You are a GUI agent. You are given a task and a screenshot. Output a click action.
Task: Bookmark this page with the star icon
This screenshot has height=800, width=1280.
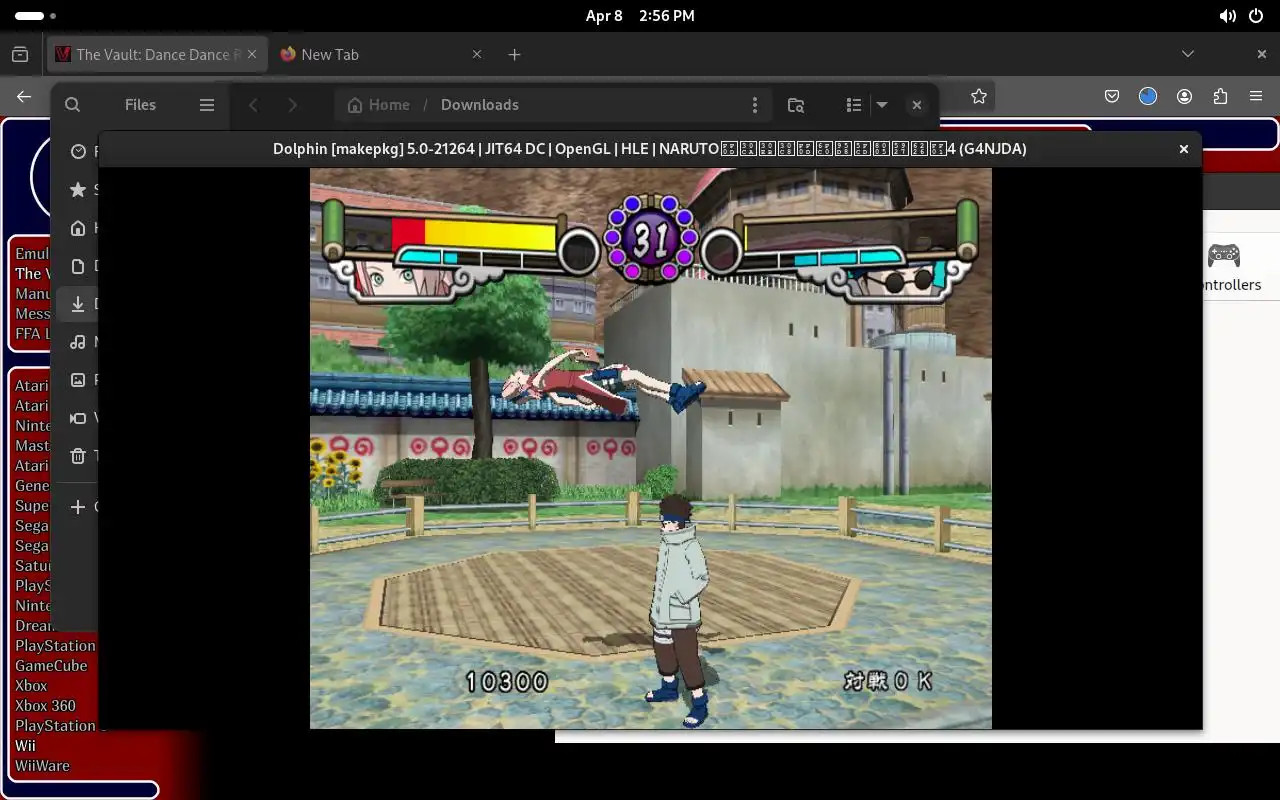(x=979, y=96)
